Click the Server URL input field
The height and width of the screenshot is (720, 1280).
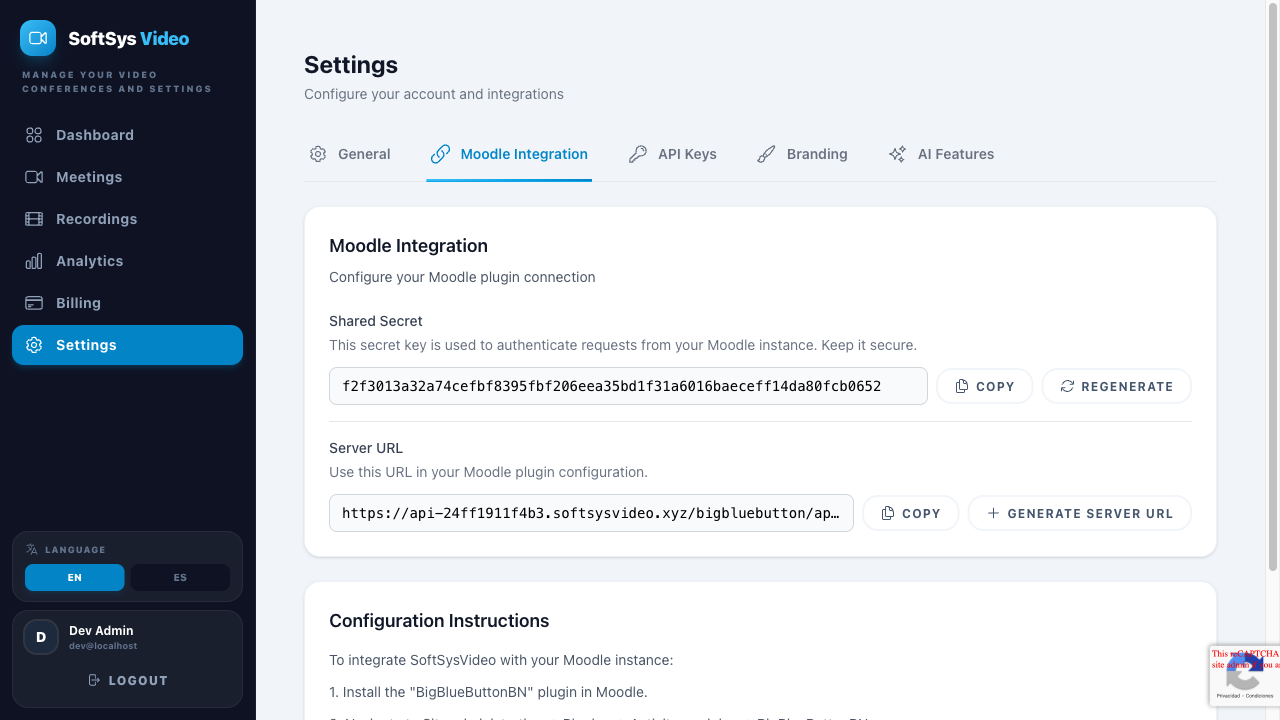pos(591,513)
